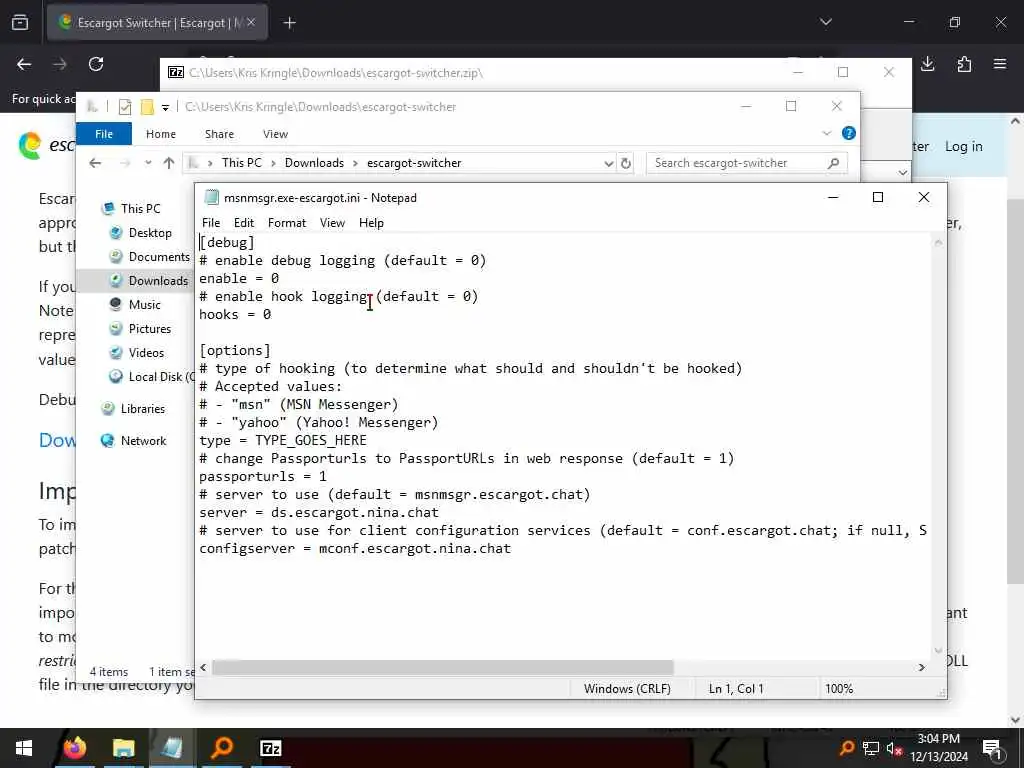
Task: Click Firefox's back arrow button
Action: tap(24, 64)
